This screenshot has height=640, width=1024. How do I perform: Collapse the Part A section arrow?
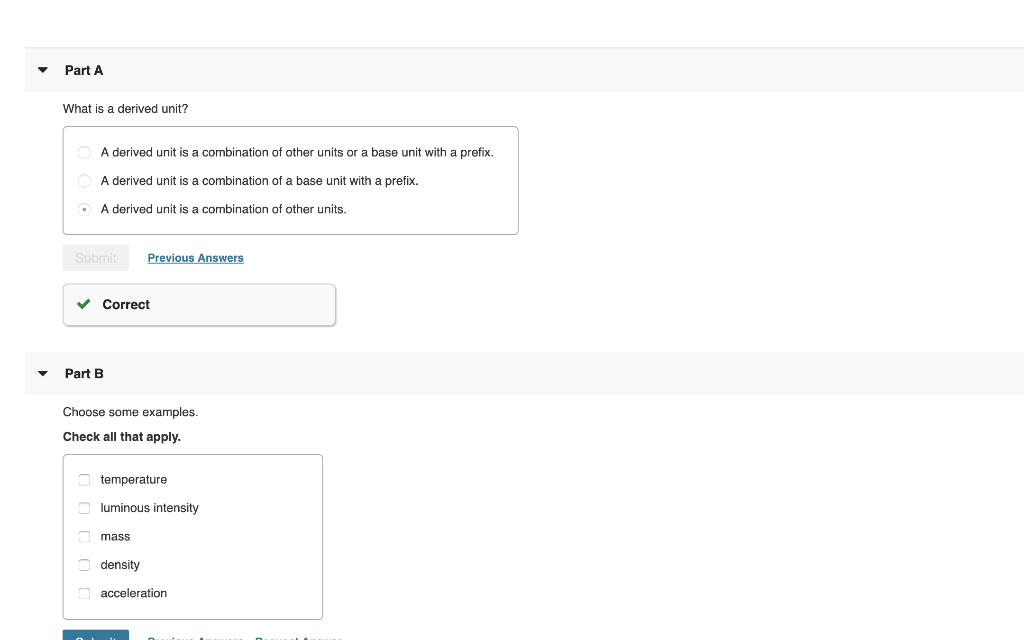(x=42, y=71)
